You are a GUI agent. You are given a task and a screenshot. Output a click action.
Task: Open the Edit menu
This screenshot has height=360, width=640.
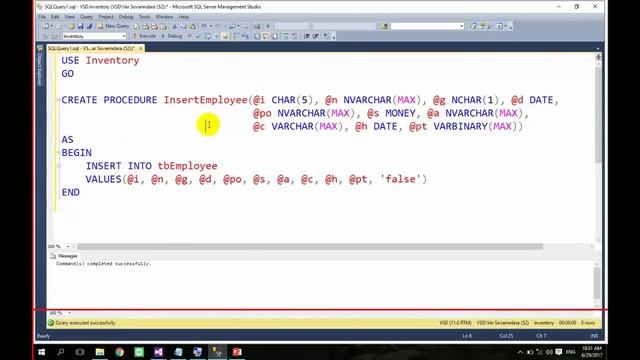55,17
